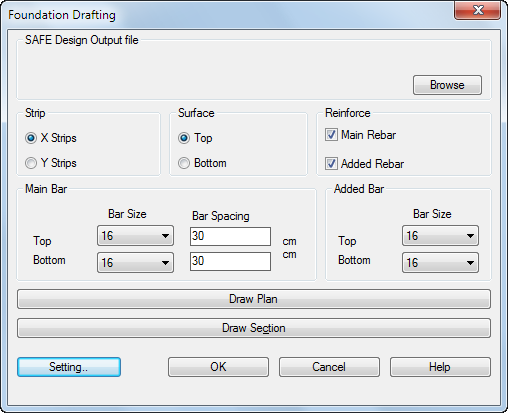Confirm with the OK button

218,367
